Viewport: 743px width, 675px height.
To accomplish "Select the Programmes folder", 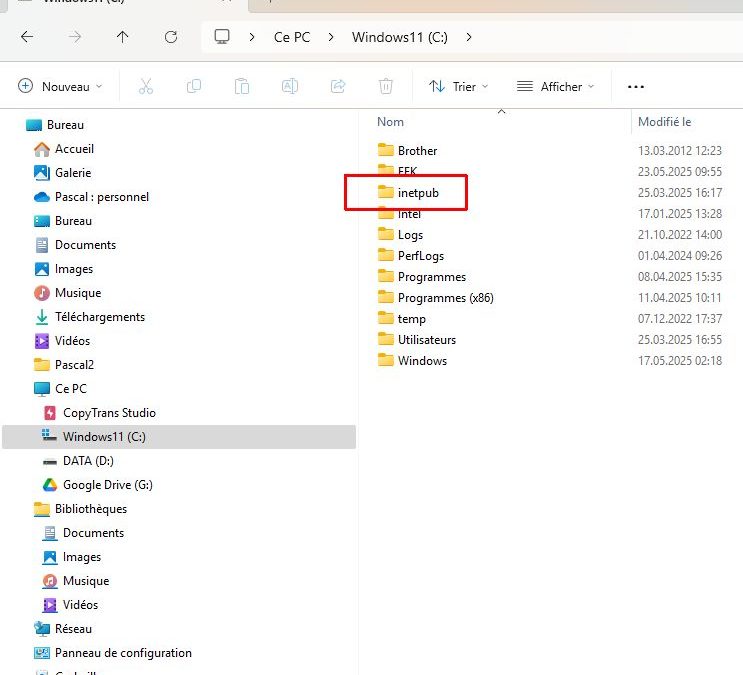I will tap(432, 276).
